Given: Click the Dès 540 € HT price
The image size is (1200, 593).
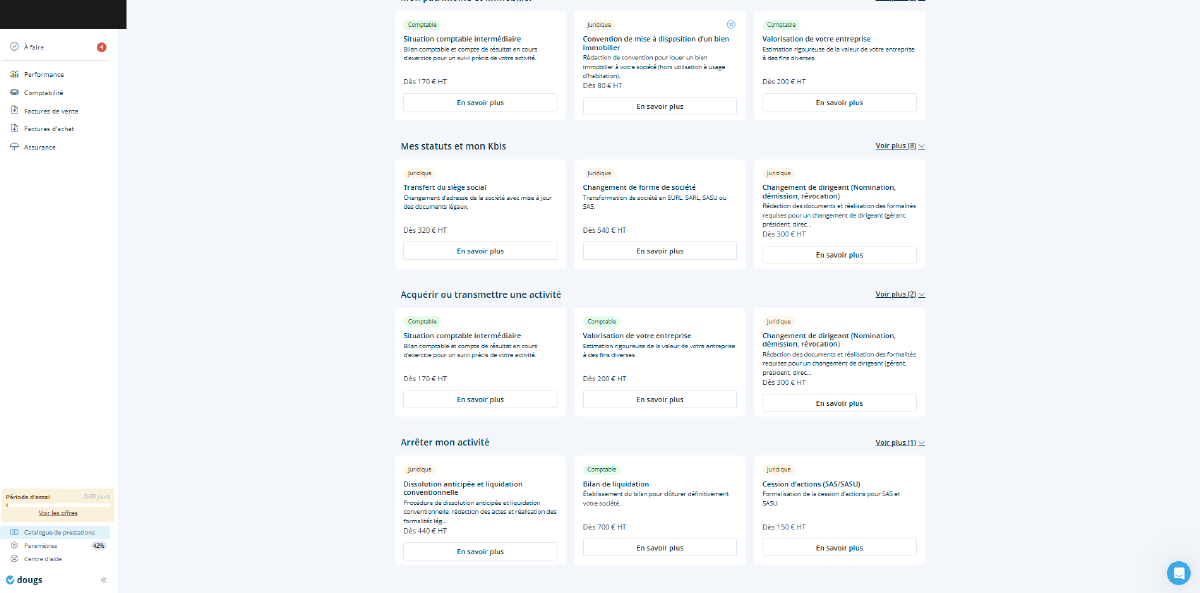Looking at the screenshot, I should tap(604, 230).
